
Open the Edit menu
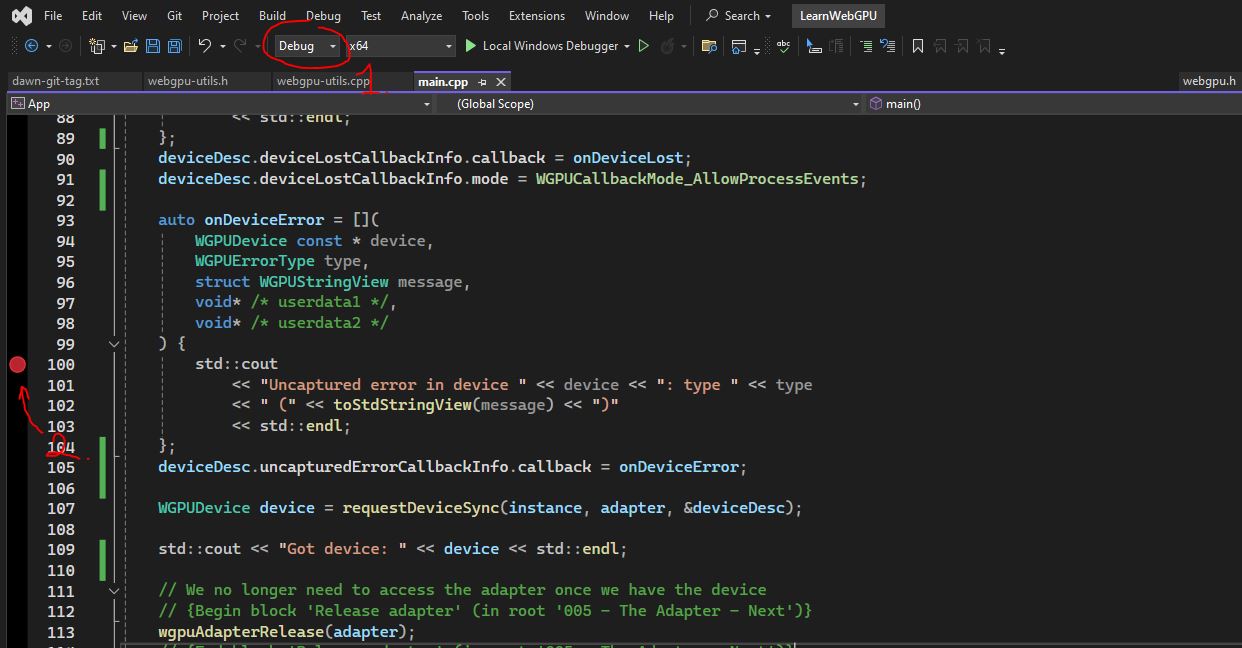[92, 16]
